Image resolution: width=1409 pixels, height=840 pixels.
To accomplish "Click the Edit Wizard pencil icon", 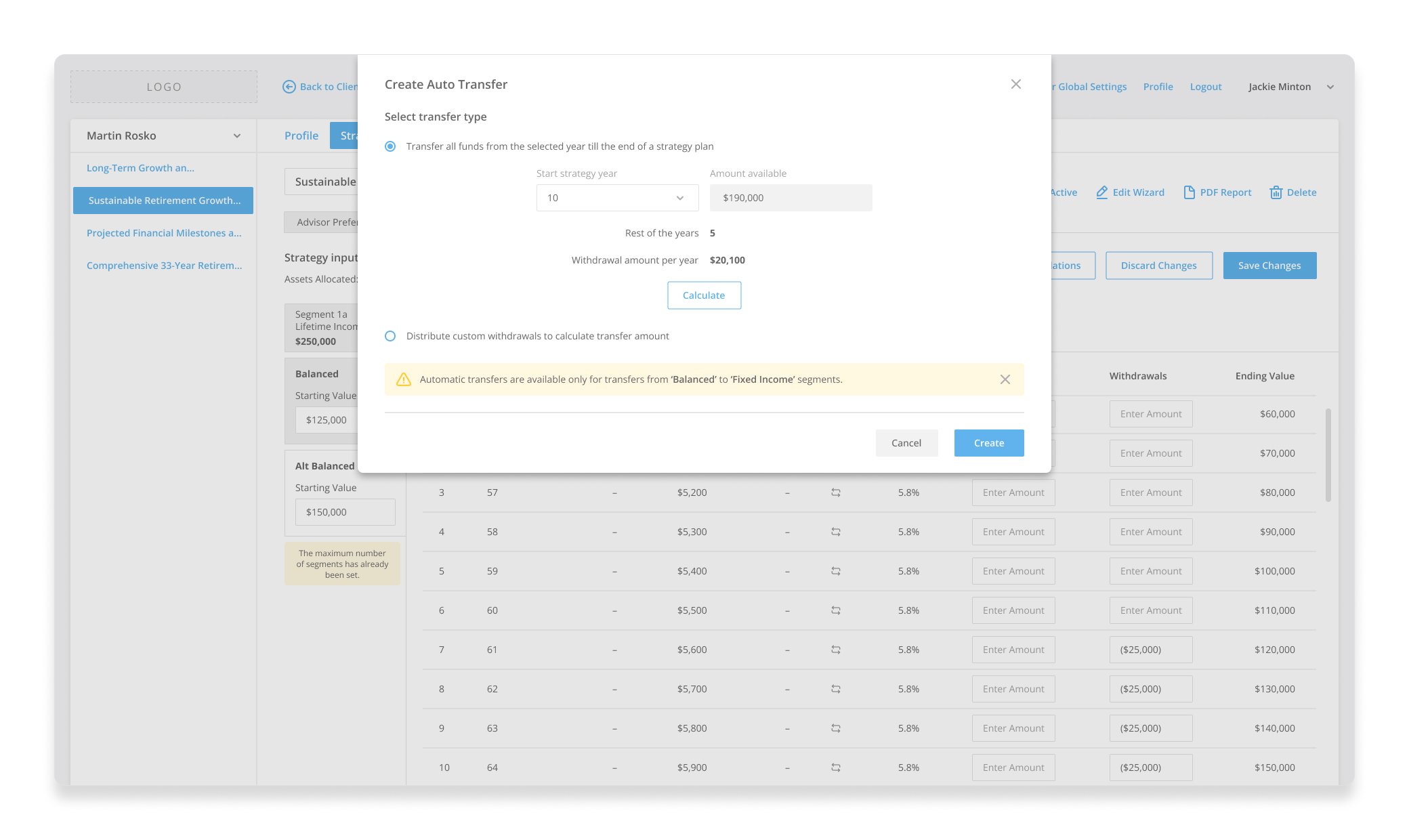I will pos(1102,192).
